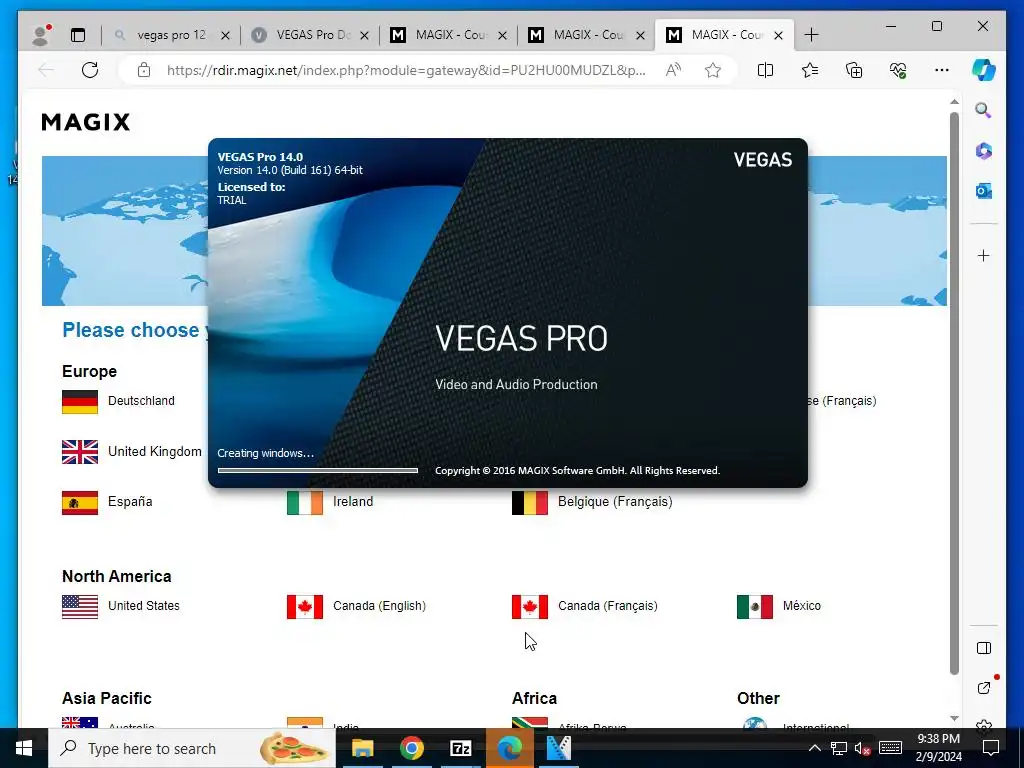Add a sidebar app with plus
The image size is (1024, 768).
[x=984, y=255]
